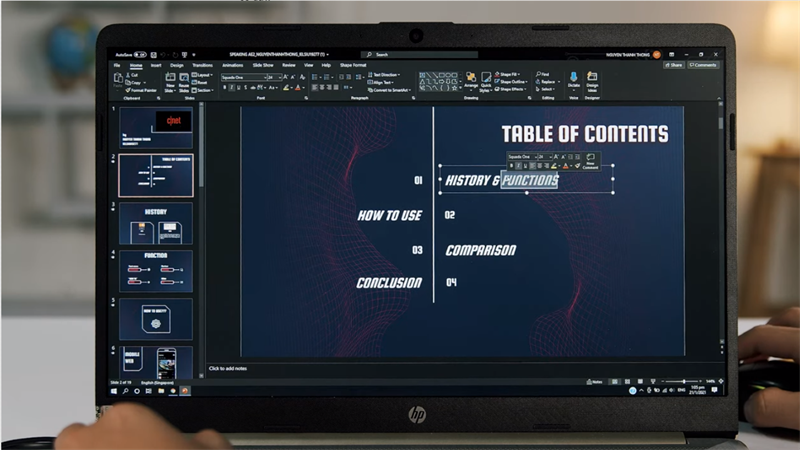
Task: Fit slide to current window icon
Action: tap(720, 381)
